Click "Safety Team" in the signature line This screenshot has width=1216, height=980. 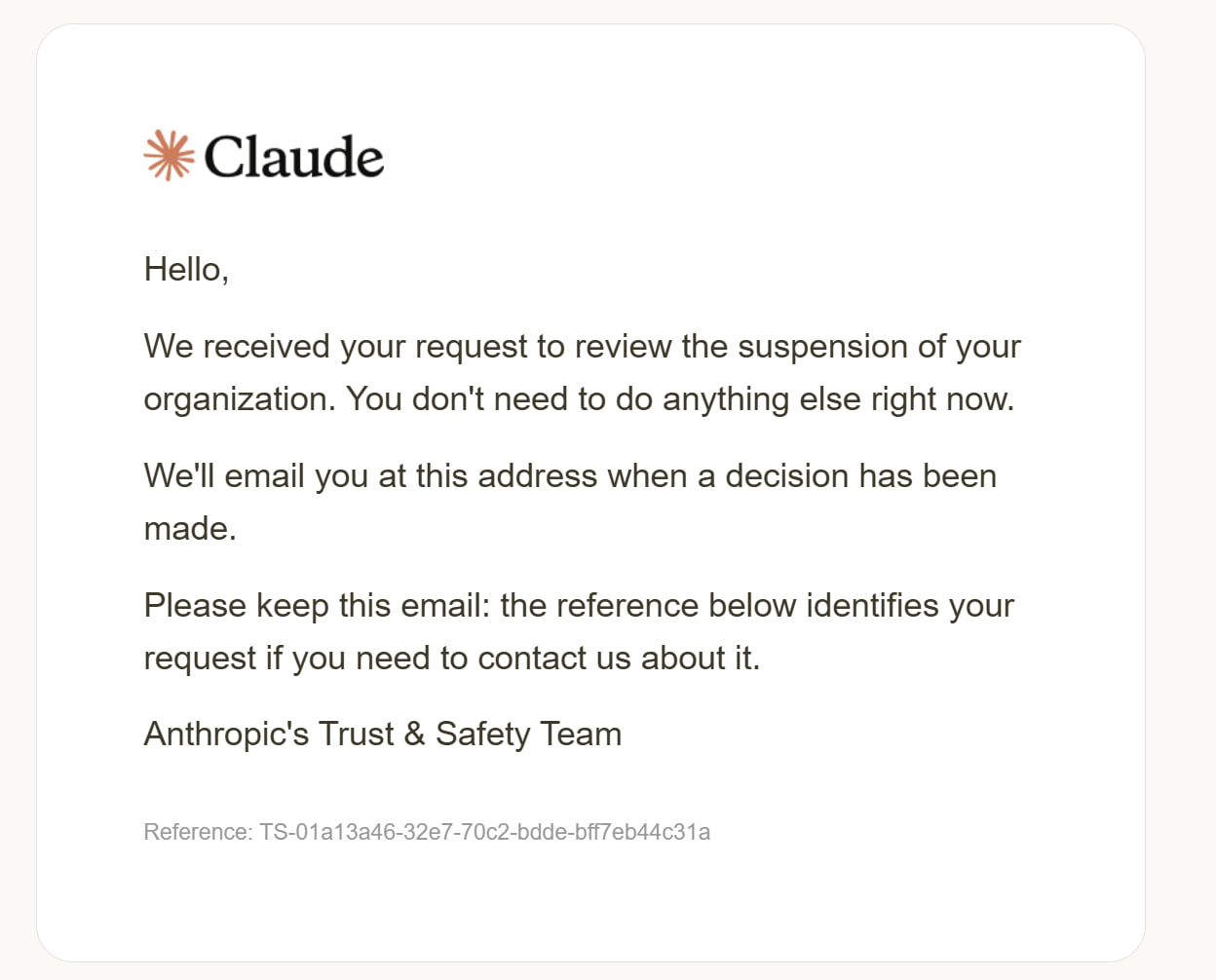(528, 735)
